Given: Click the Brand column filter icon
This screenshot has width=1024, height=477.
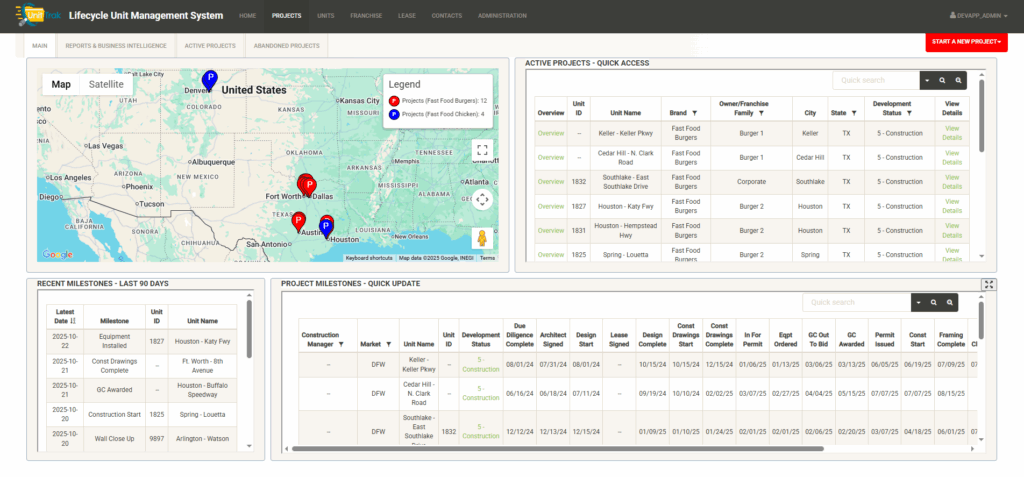Looking at the screenshot, I should [694, 114].
